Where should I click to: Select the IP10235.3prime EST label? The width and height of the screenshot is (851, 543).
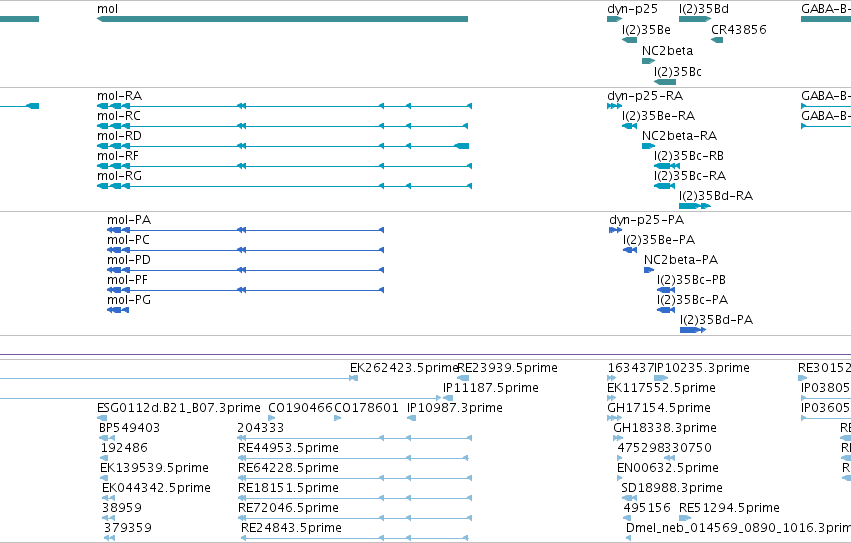(702, 369)
